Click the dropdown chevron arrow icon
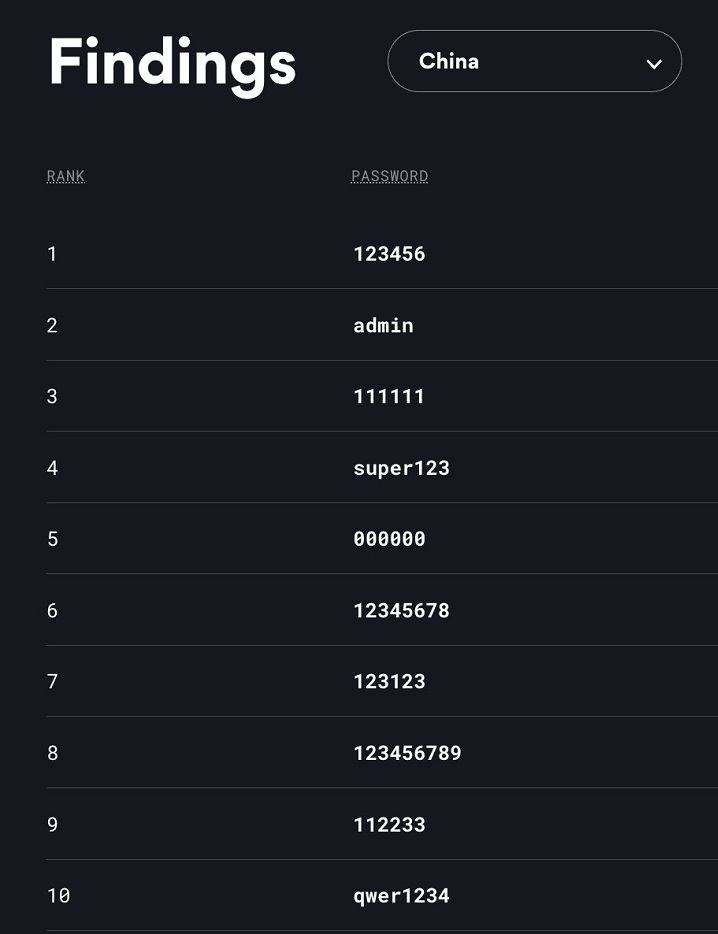Image resolution: width=718 pixels, height=934 pixels. pyautogui.click(x=654, y=64)
